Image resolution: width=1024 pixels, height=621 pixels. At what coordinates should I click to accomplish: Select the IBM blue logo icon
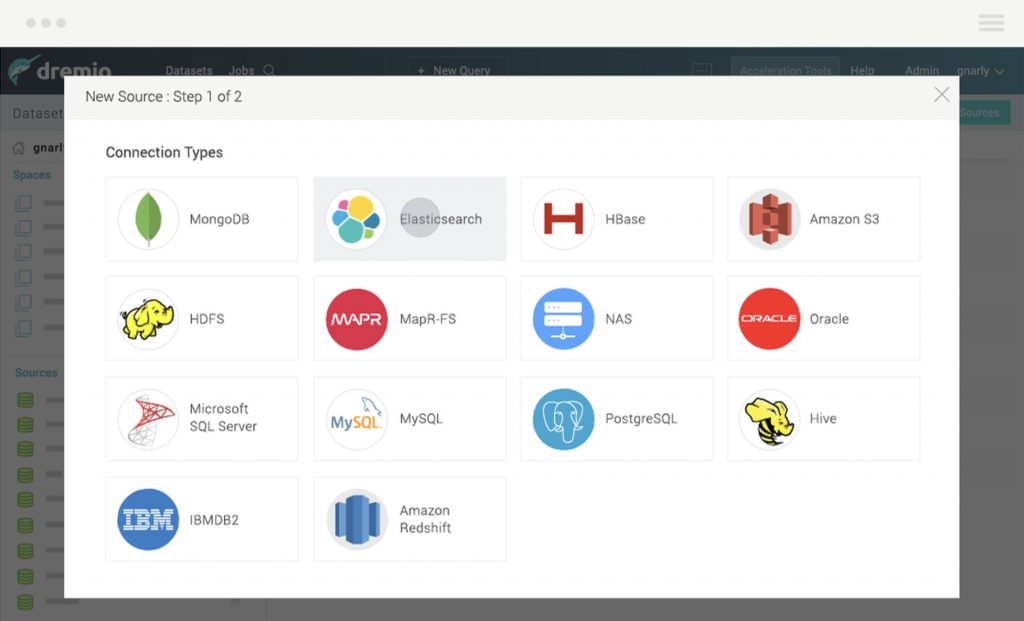[148, 520]
